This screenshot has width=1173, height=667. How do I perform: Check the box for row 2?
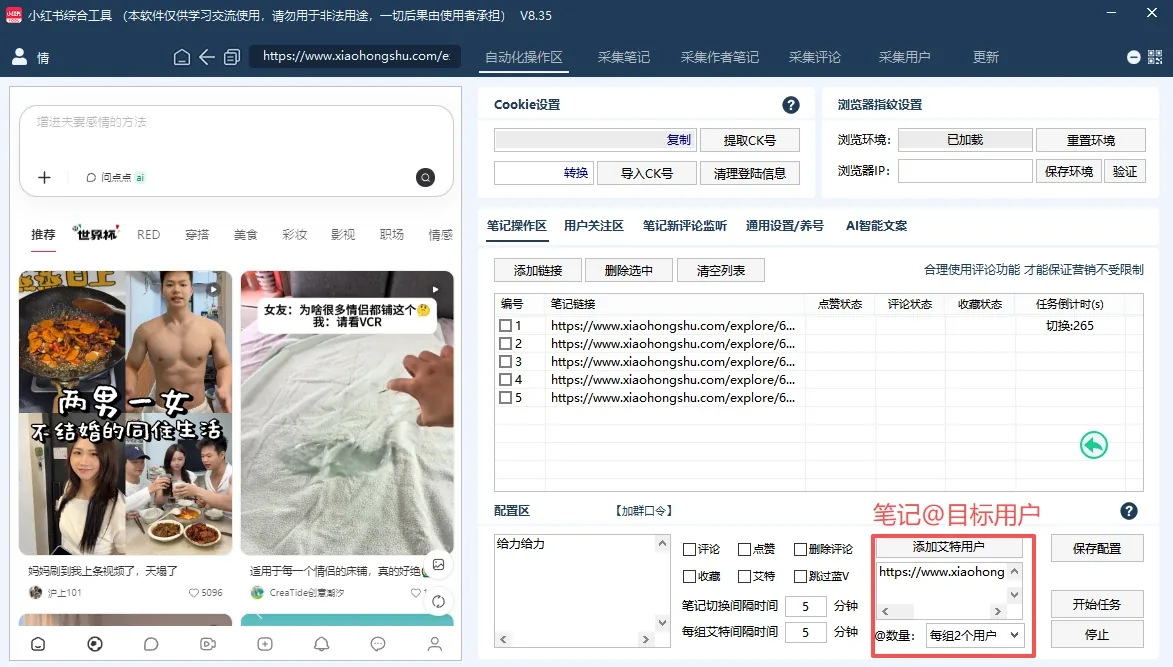(x=505, y=344)
